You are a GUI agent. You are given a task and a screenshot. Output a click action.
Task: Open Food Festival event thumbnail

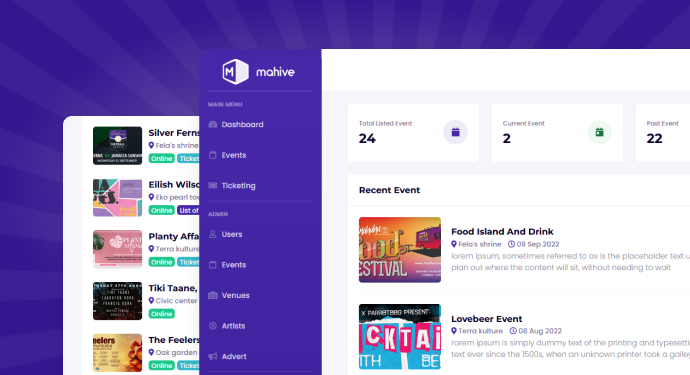[x=400, y=250]
